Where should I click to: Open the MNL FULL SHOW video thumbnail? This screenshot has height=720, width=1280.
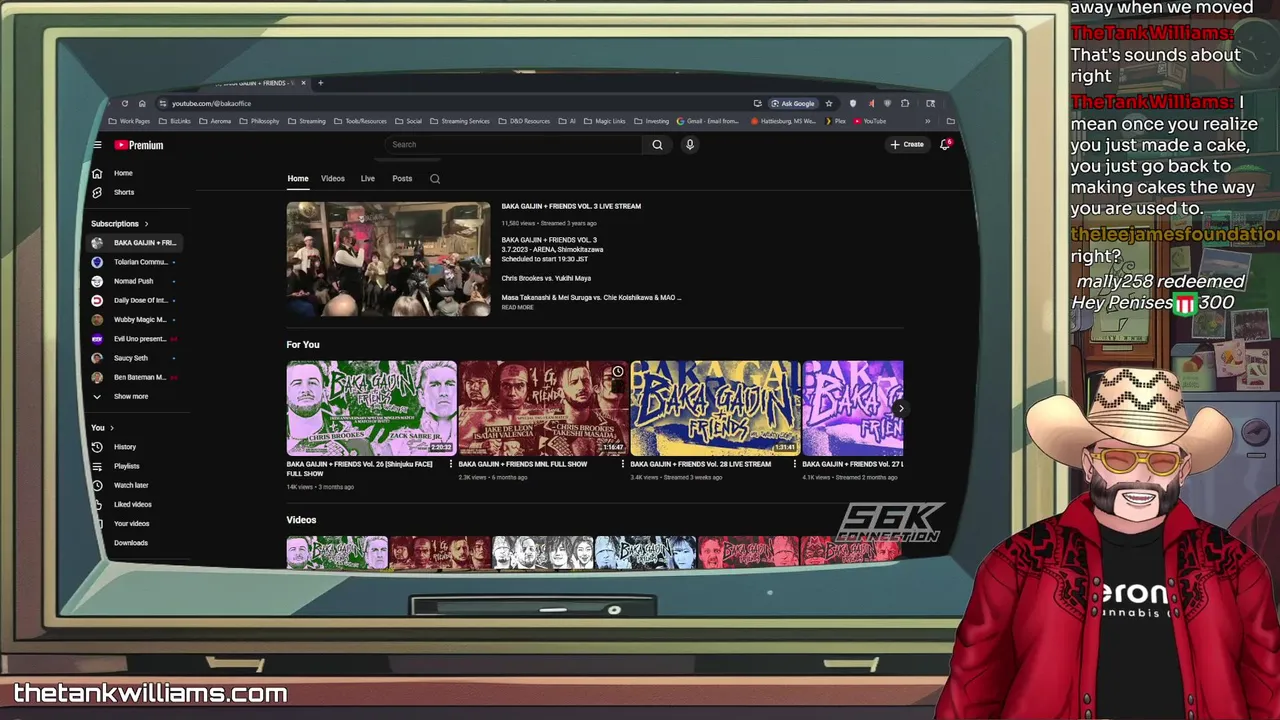[543, 408]
